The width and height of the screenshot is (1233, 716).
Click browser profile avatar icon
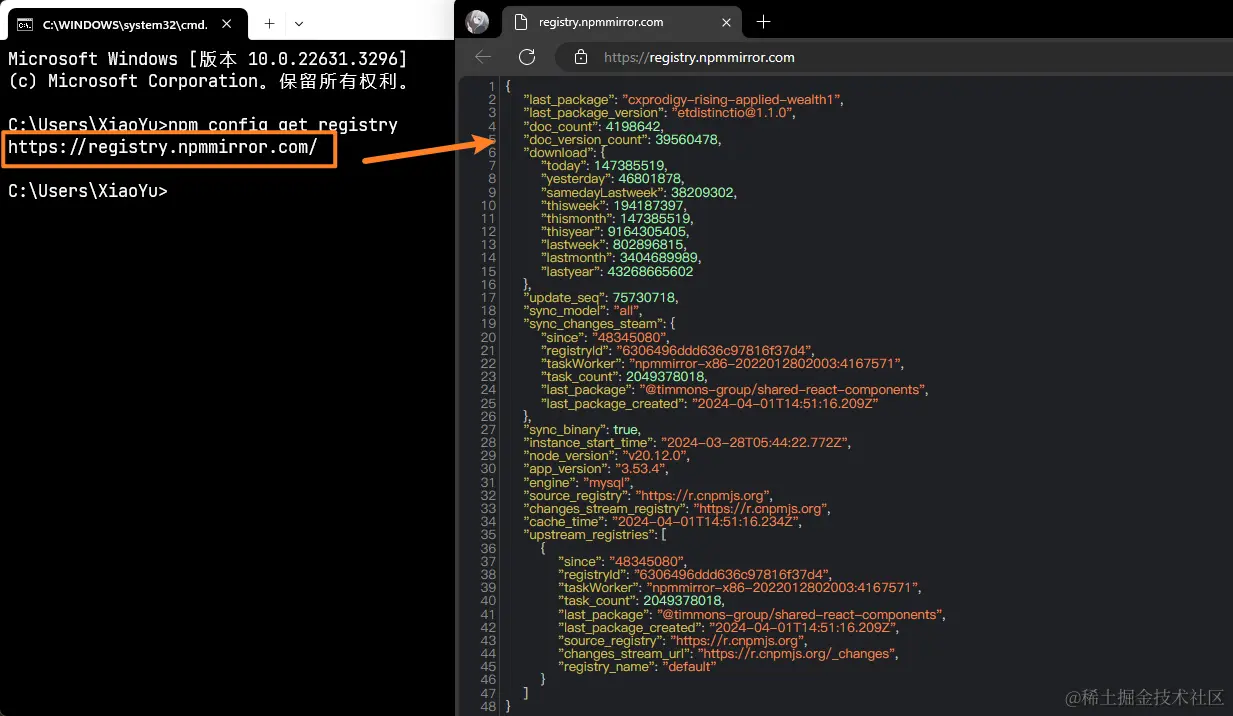[x=478, y=21]
